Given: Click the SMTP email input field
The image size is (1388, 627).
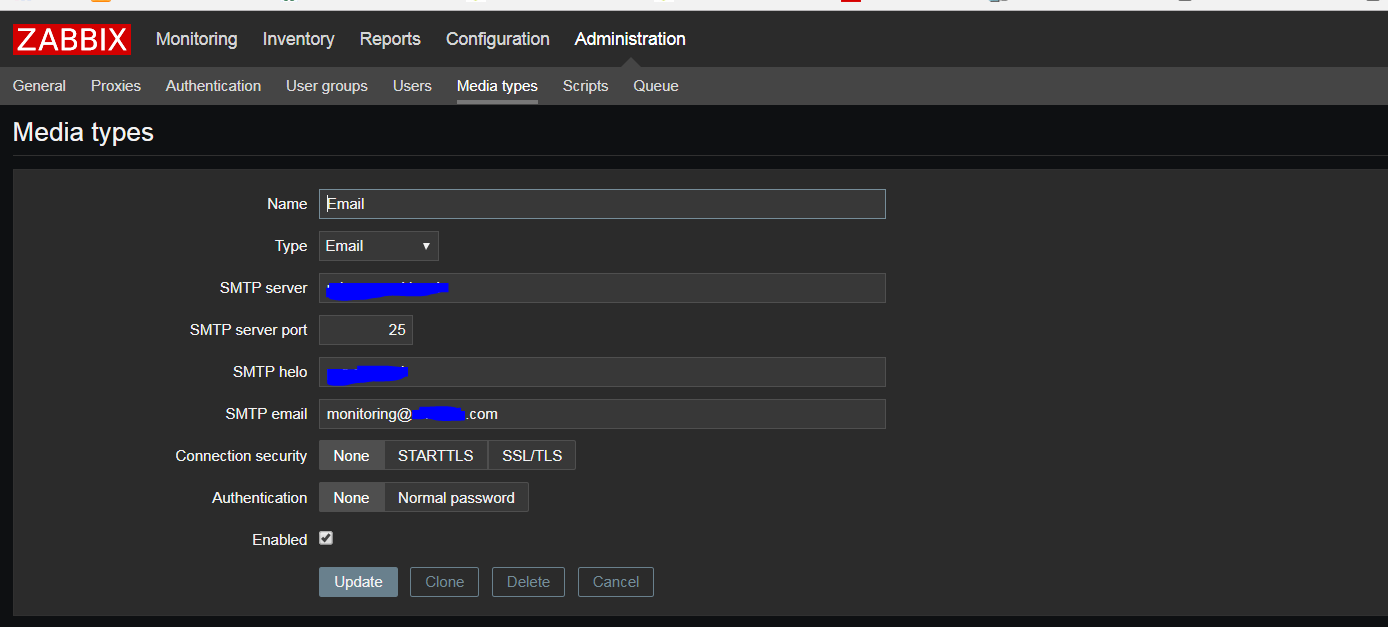Looking at the screenshot, I should 602,413.
